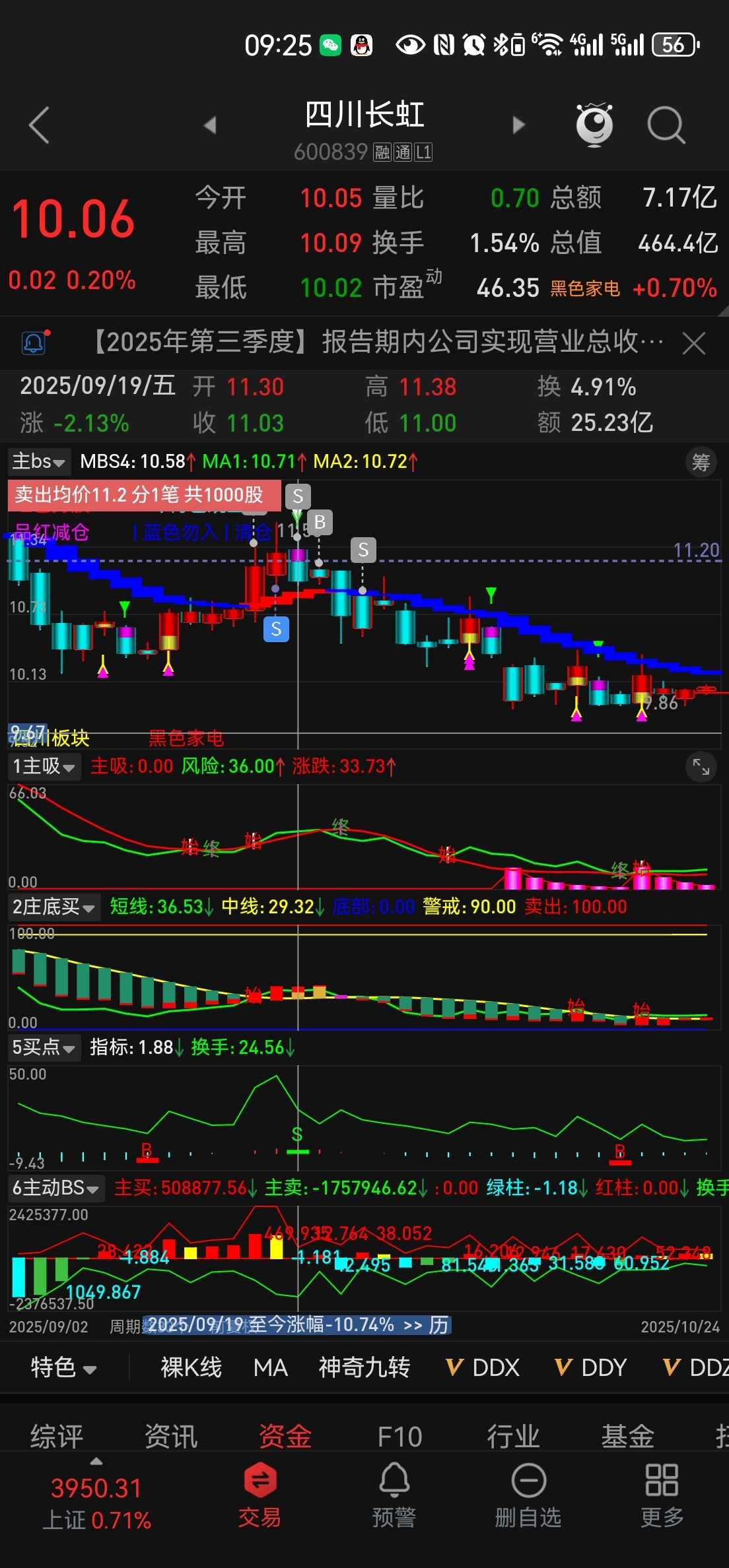Tap the 11.20 price line label
The width and height of the screenshot is (729, 1568).
click(697, 550)
